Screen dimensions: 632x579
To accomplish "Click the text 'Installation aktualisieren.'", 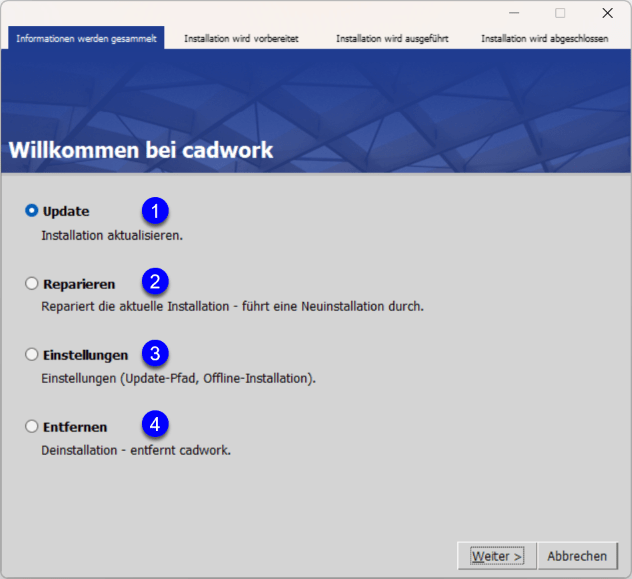I will pos(112,235).
